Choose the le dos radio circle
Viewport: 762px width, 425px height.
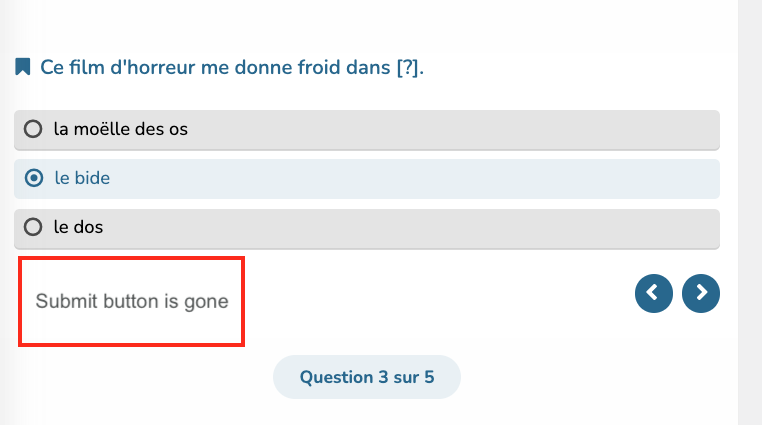[33, 227]
